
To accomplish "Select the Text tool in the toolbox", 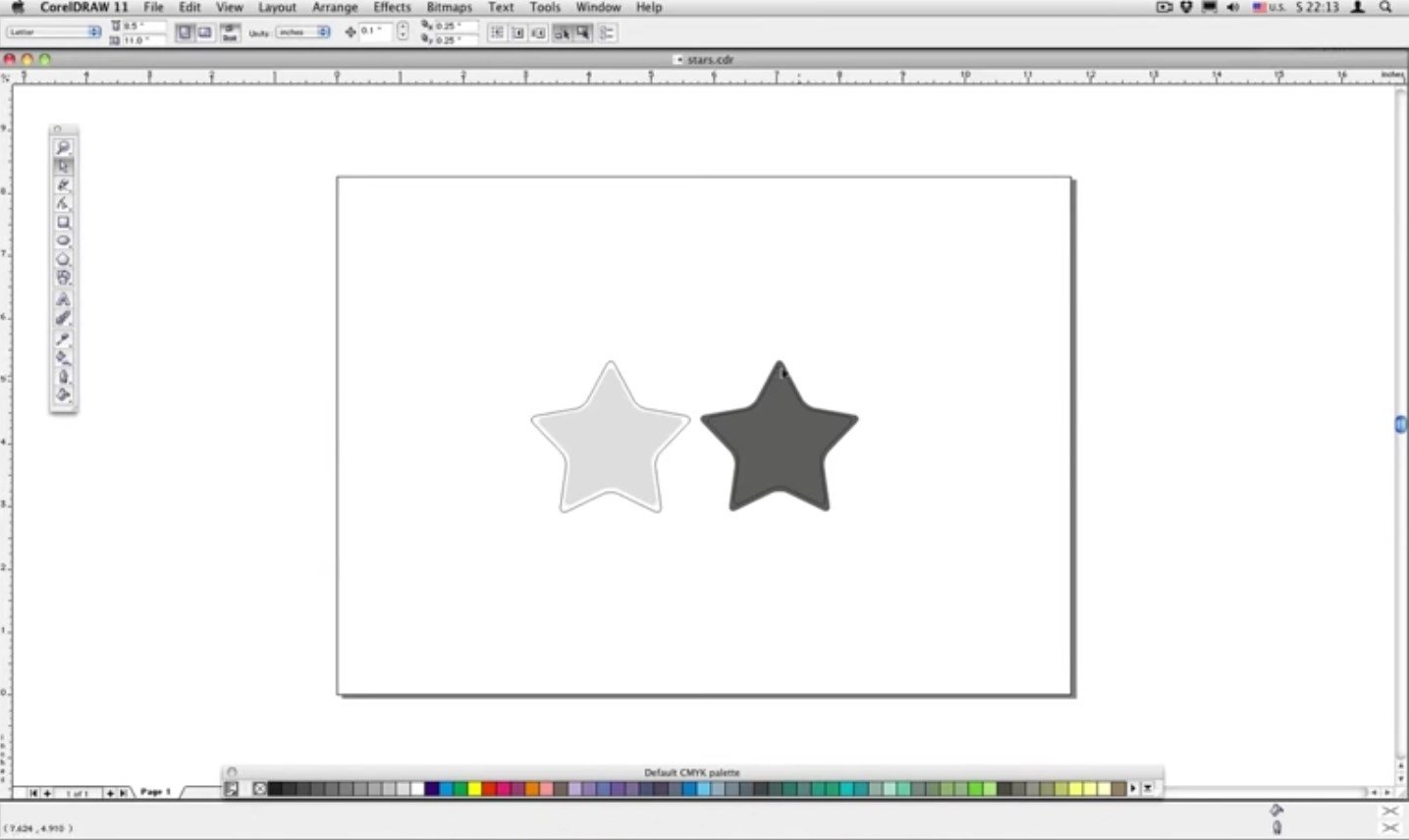I will point(63,299).
